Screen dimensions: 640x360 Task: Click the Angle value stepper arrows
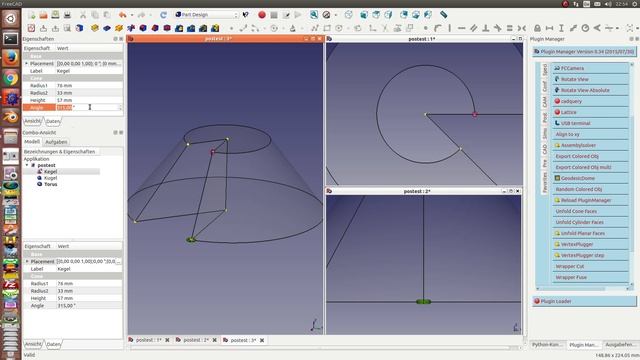(x=120, y=107)
